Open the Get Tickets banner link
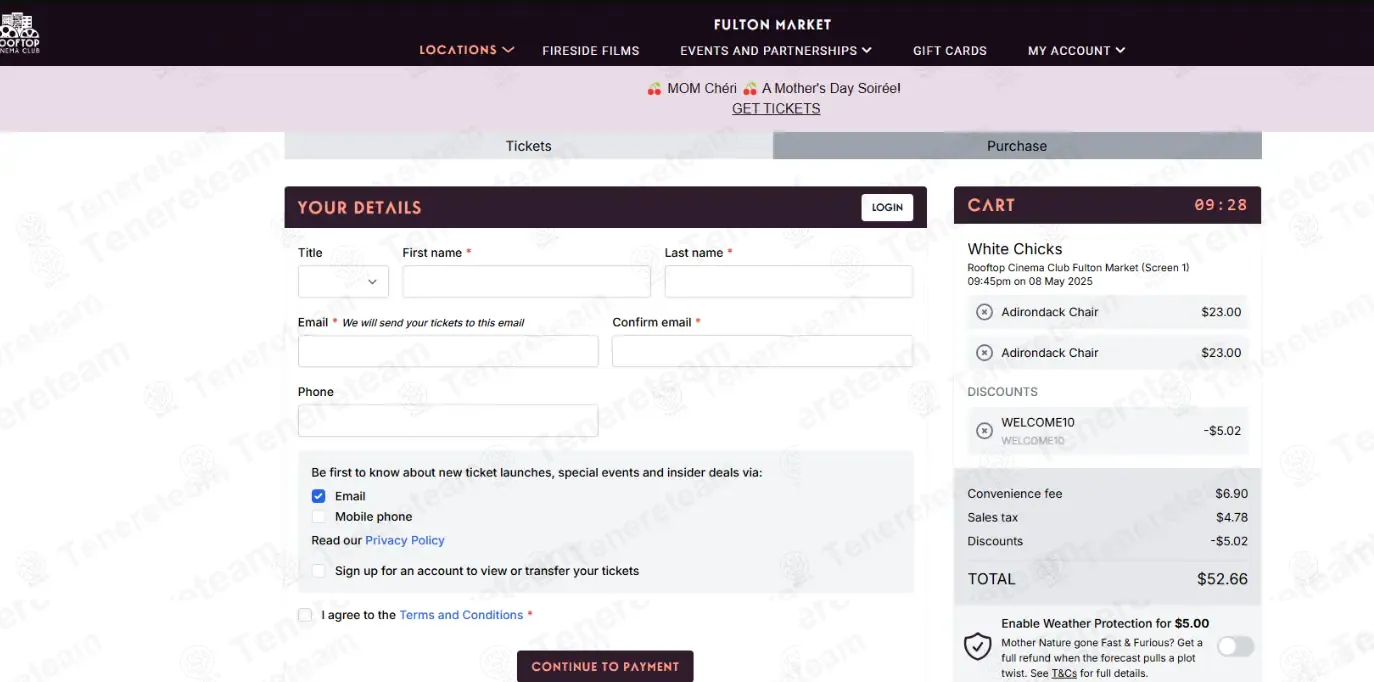 (776, 109)
